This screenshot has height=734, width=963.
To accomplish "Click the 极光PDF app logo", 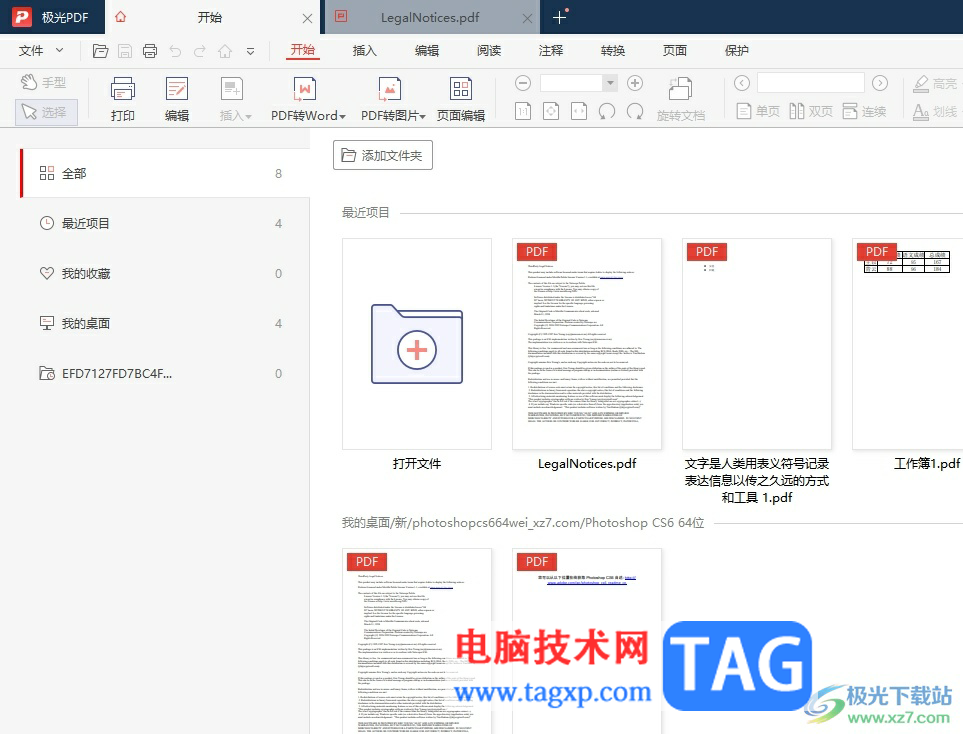I will [x=22, y=17].
